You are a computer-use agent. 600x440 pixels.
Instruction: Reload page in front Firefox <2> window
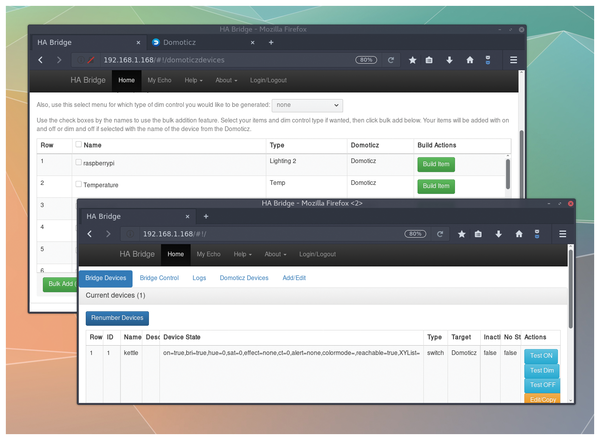click(x=440, y=234)
